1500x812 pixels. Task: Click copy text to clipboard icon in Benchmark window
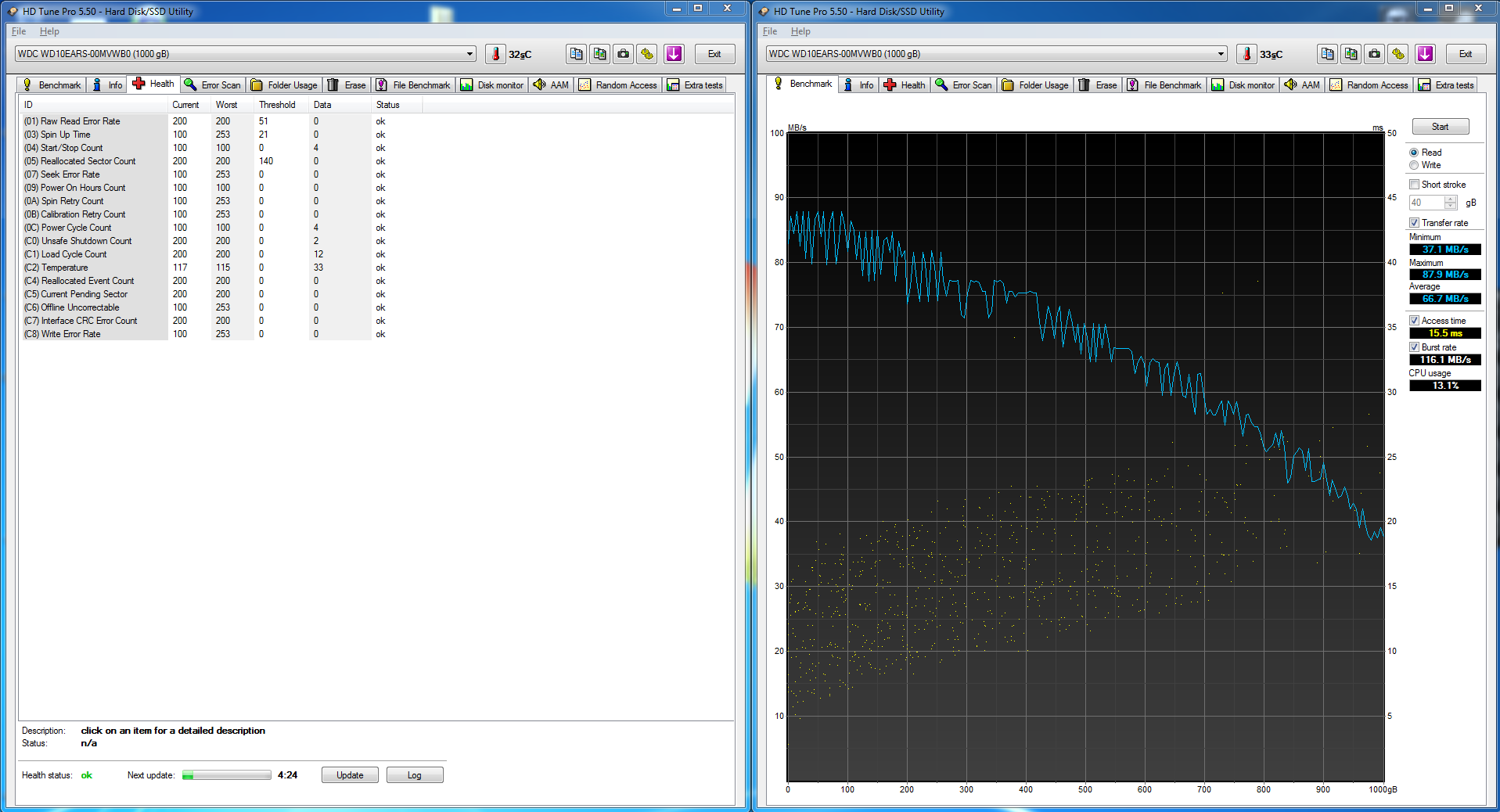(1328, 54)
